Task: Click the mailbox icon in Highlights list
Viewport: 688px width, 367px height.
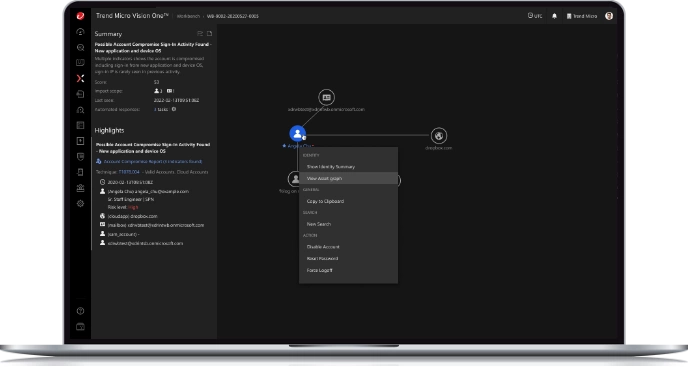Action: (102, 225)
